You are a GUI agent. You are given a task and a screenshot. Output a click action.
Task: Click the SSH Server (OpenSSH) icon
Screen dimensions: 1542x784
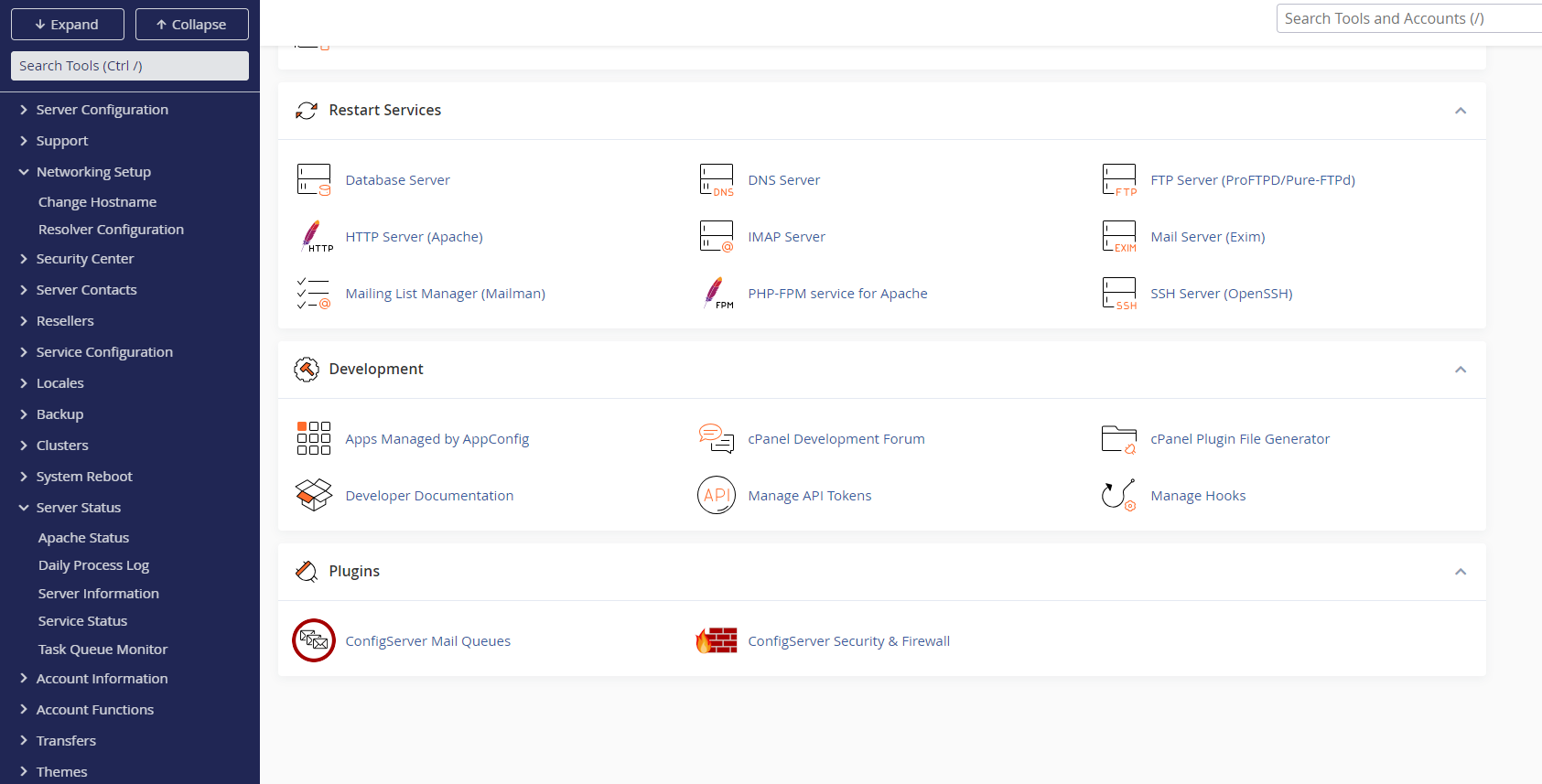(x=1119, y=294)
